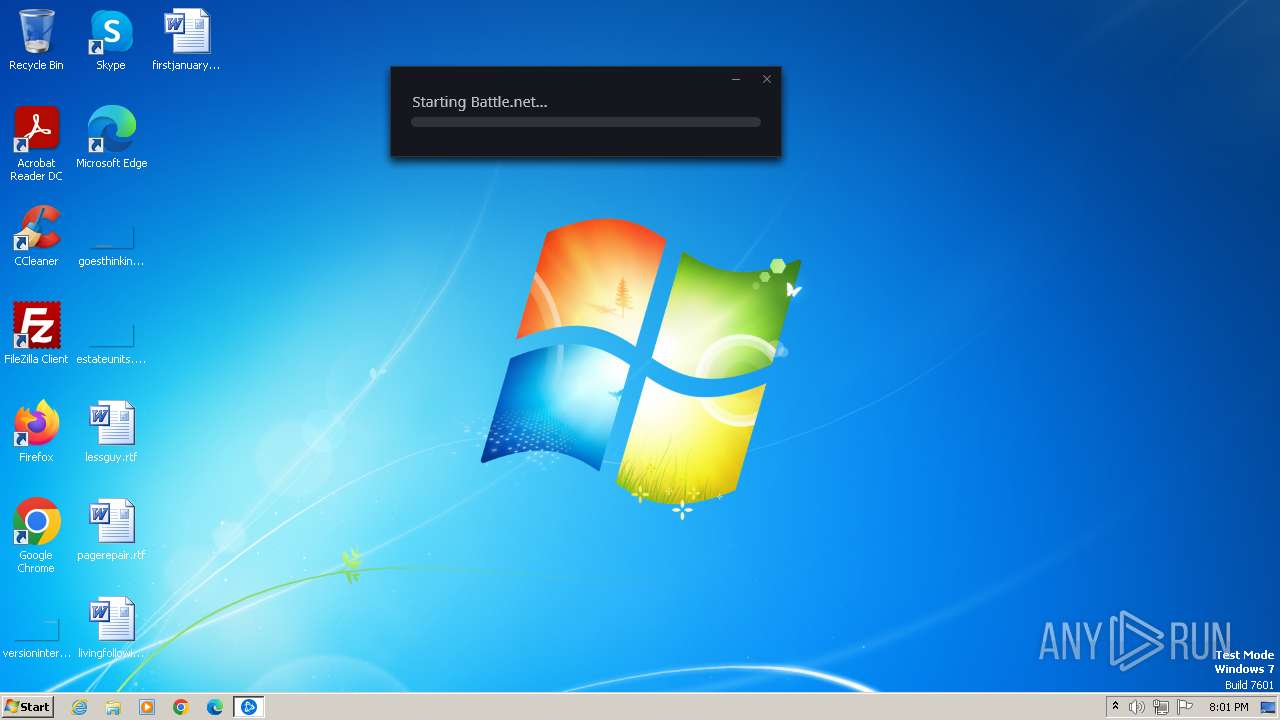Open the Action Center flag icon

point(1185,707)
